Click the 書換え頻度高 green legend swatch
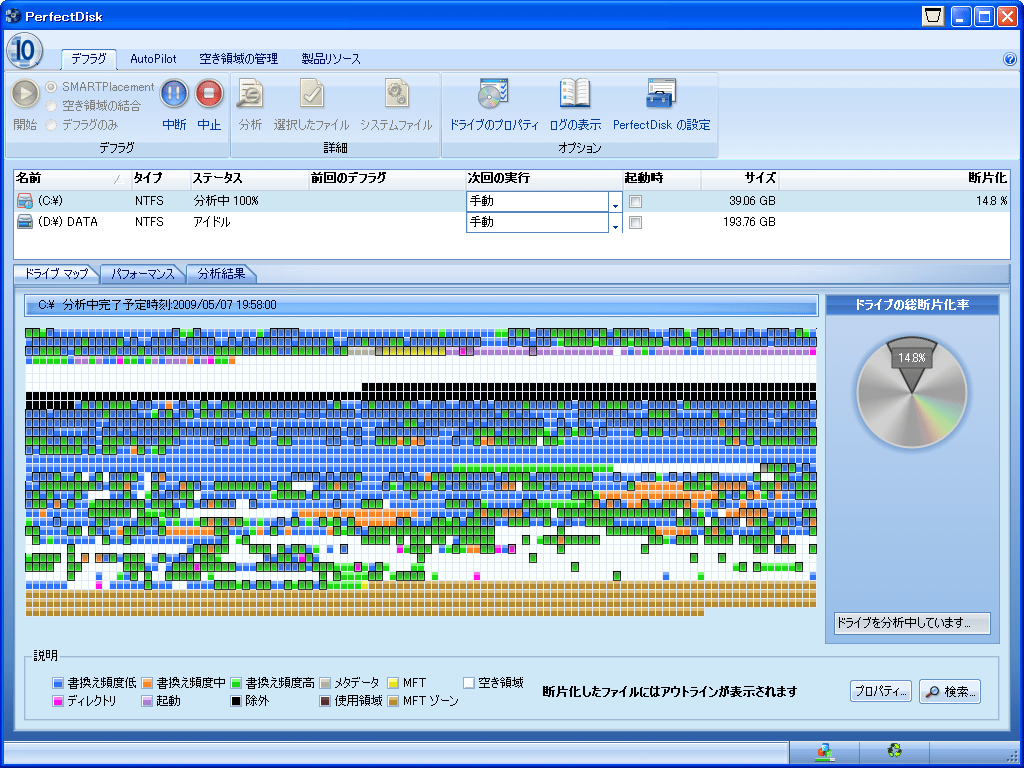 (236, 684)
